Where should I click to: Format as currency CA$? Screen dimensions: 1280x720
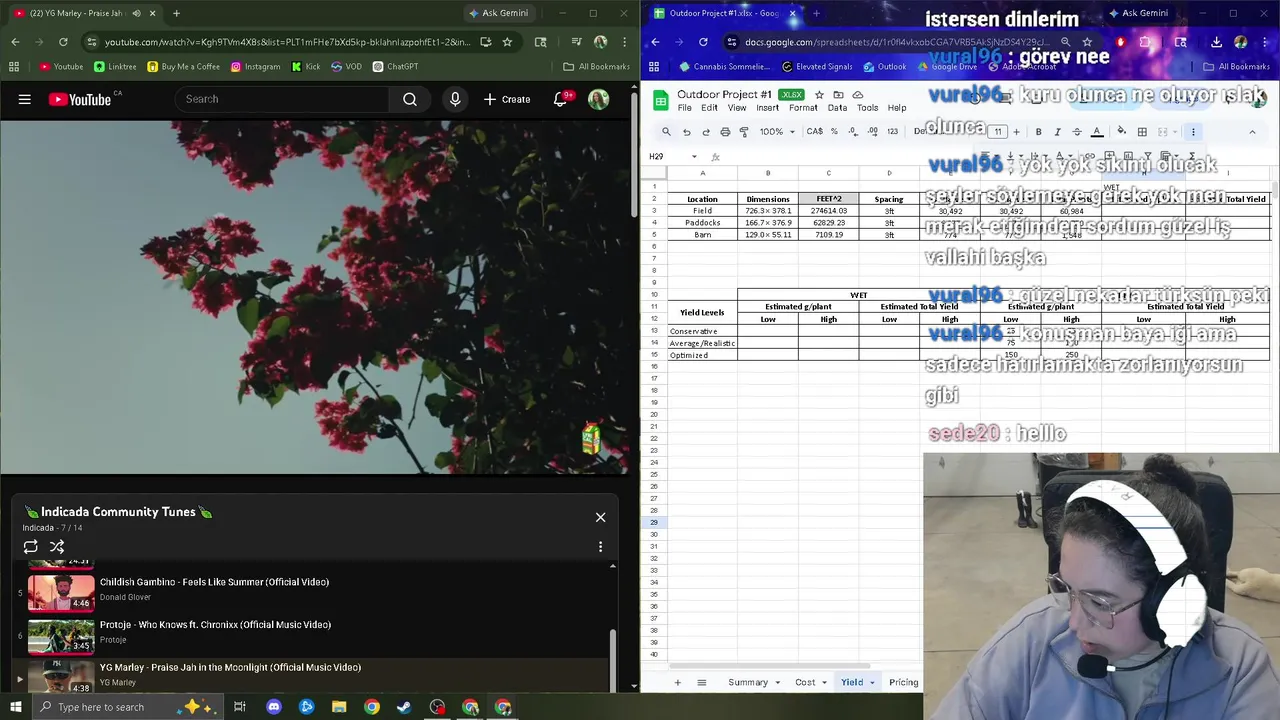(814, 132)
